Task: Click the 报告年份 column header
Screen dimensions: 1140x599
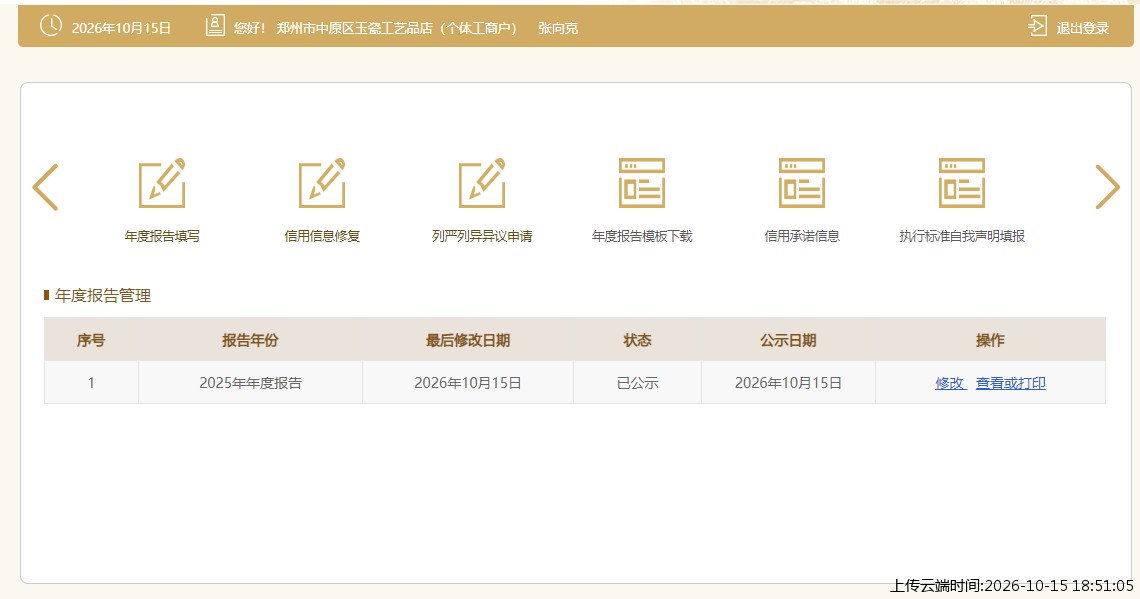Action: click(x=250, y=340)
